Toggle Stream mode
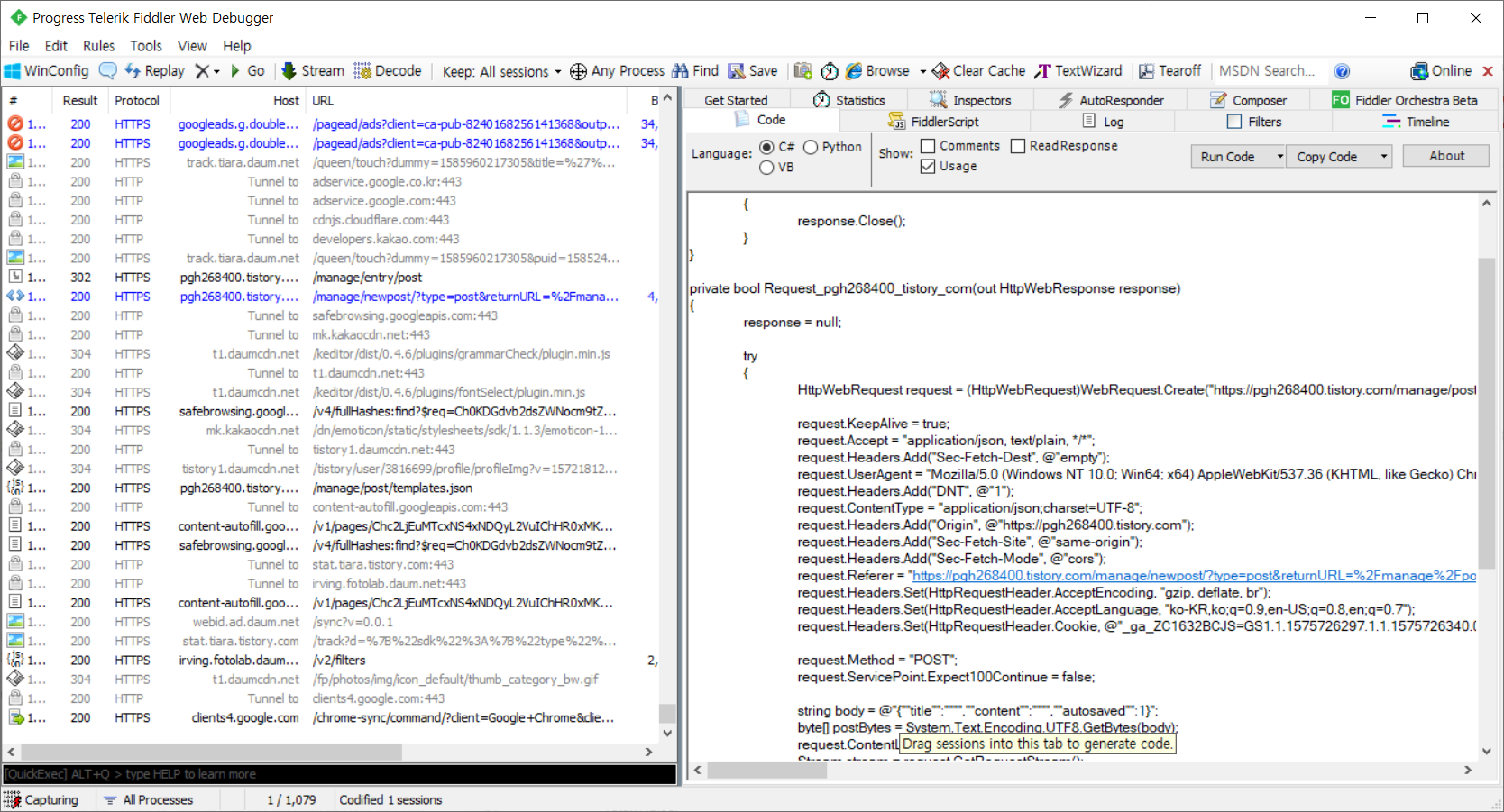Viewport: 1504px width, 812px height. click(313, 71)
